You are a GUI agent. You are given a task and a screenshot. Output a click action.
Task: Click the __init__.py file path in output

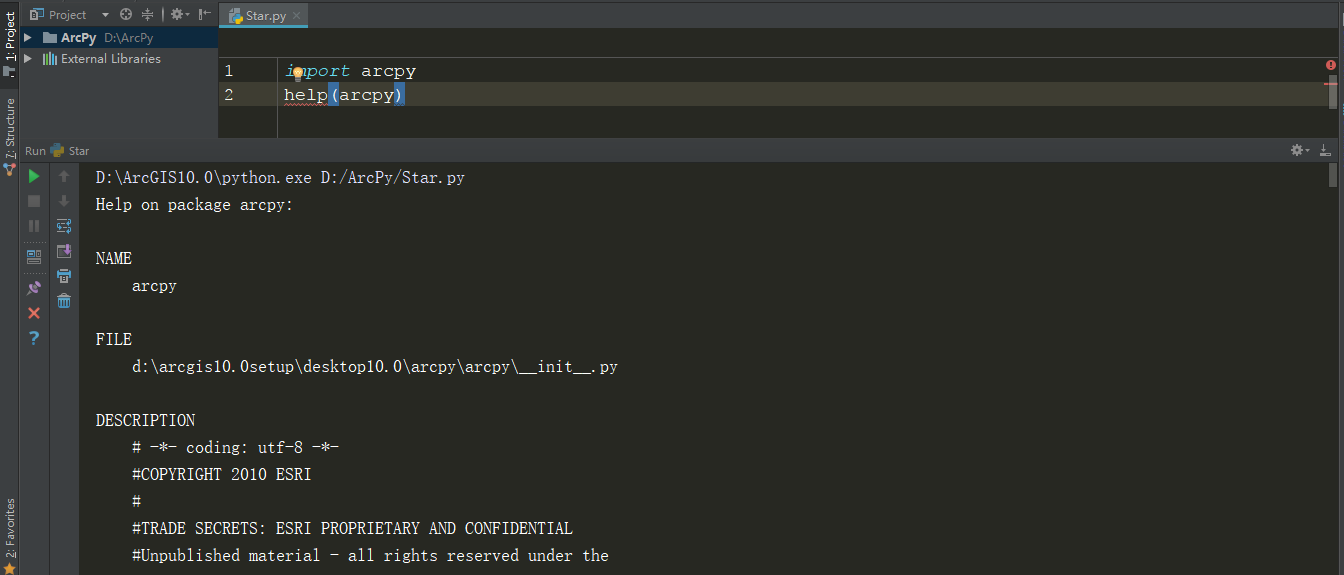(x=375, y=367)
